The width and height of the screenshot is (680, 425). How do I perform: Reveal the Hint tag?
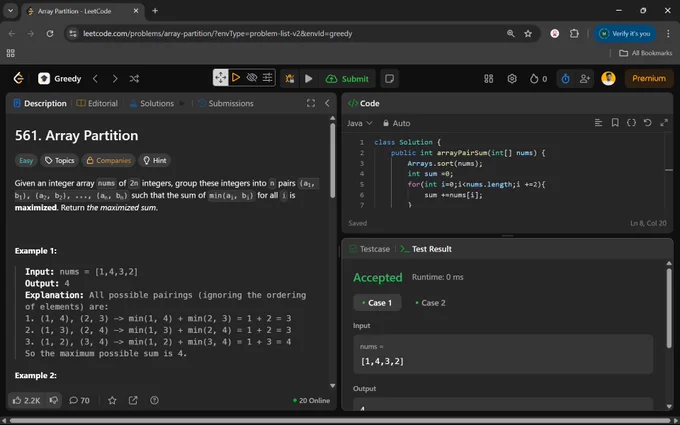(x=154, y=160)
